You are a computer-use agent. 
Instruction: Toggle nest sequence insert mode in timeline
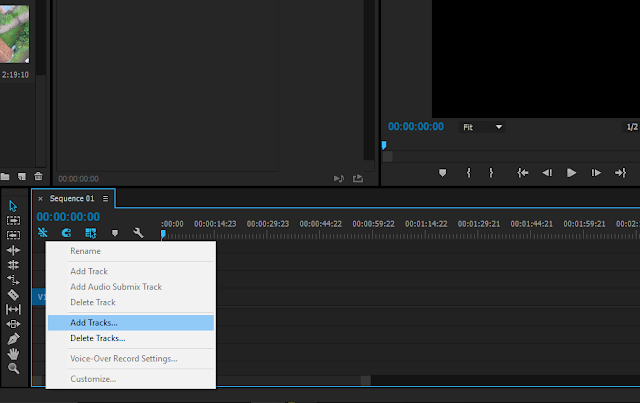coord(42,233)
